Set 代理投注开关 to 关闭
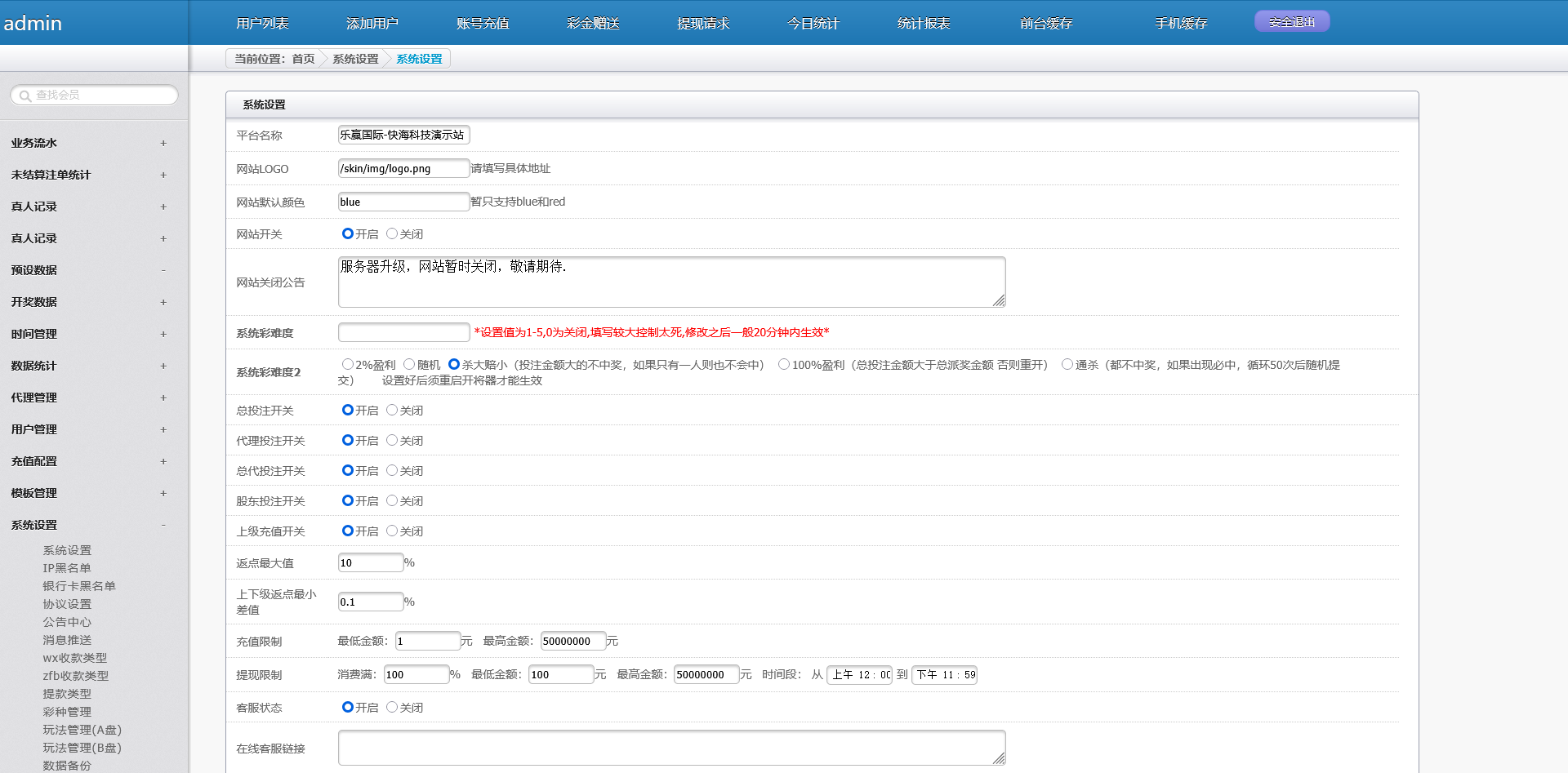Viewport: 1568px width, 773px height. 392,440
